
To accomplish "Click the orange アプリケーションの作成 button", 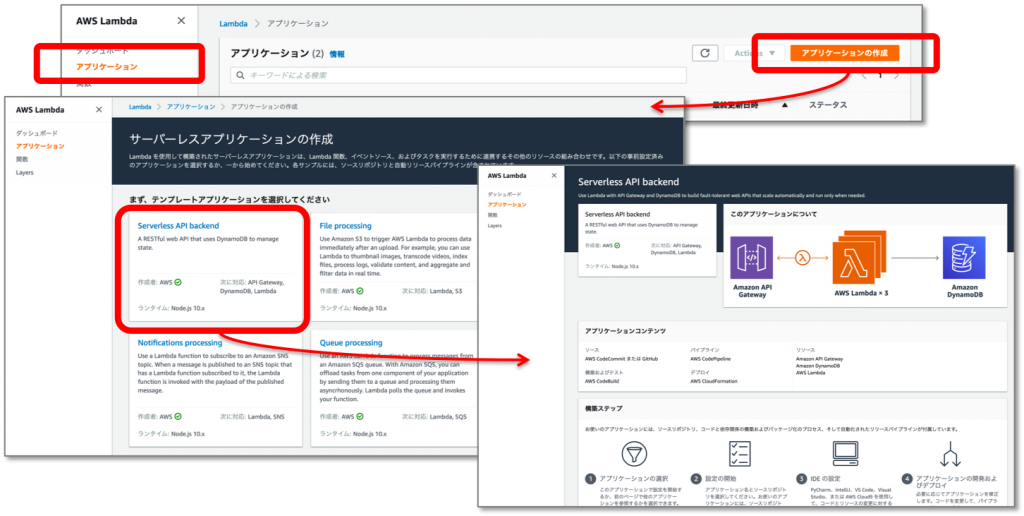I will tap(844, 53).
